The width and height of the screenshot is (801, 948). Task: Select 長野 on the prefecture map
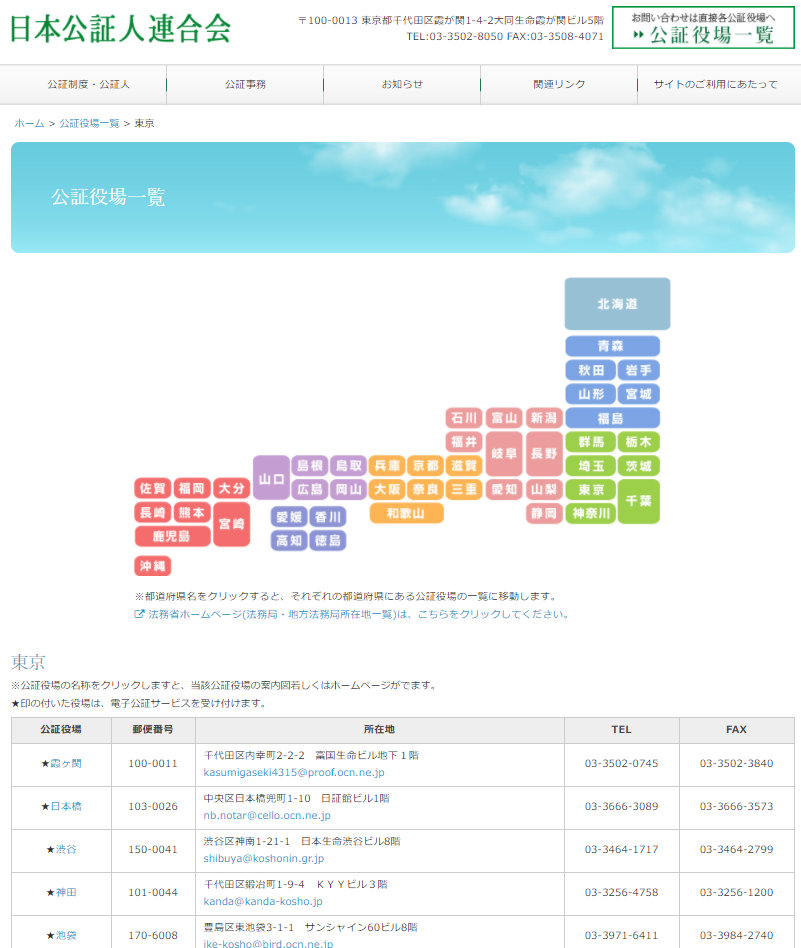pyautogui.click(x=544, y=453)
